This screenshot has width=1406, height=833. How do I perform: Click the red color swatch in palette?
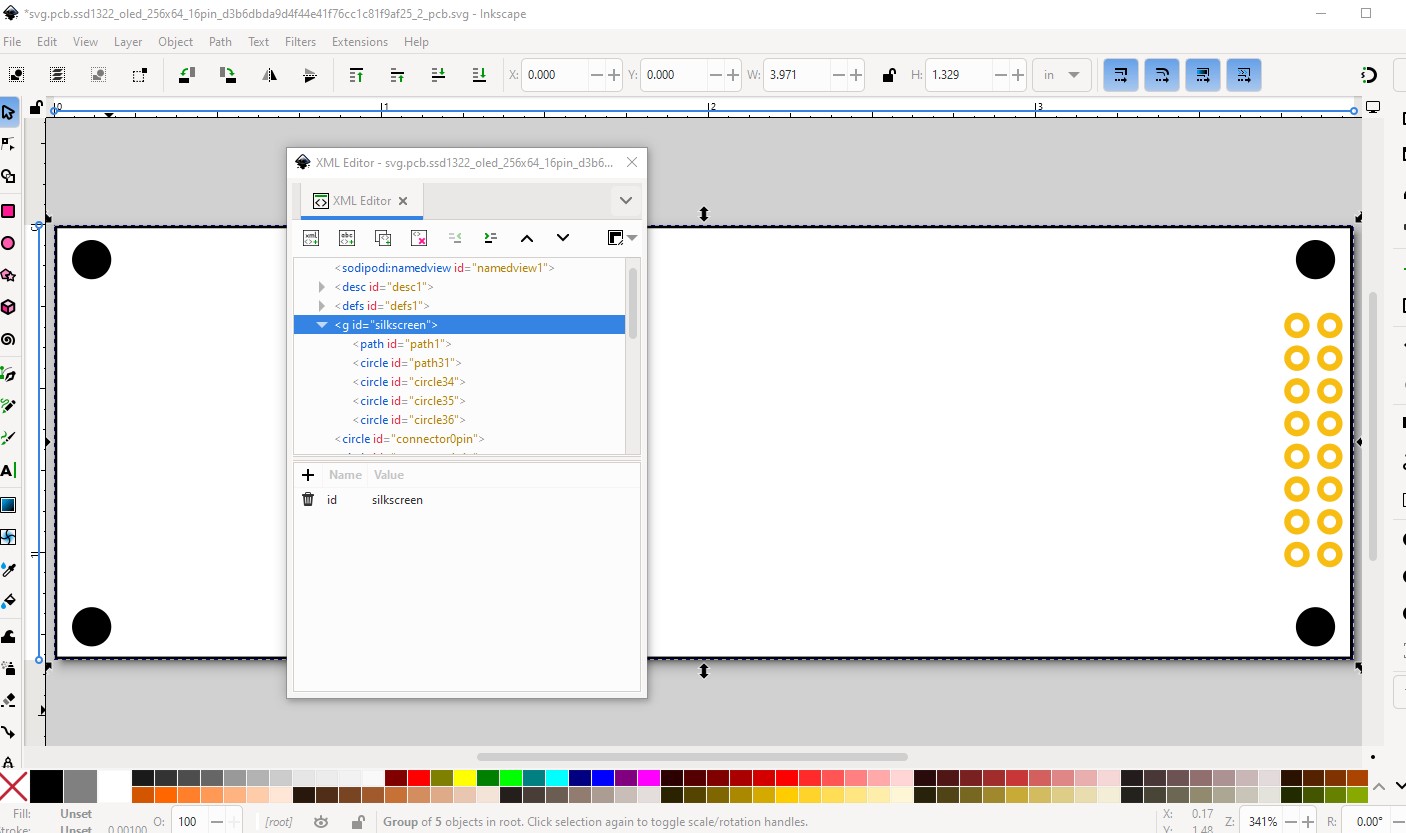pyautogui.click(x=419, y=778)
